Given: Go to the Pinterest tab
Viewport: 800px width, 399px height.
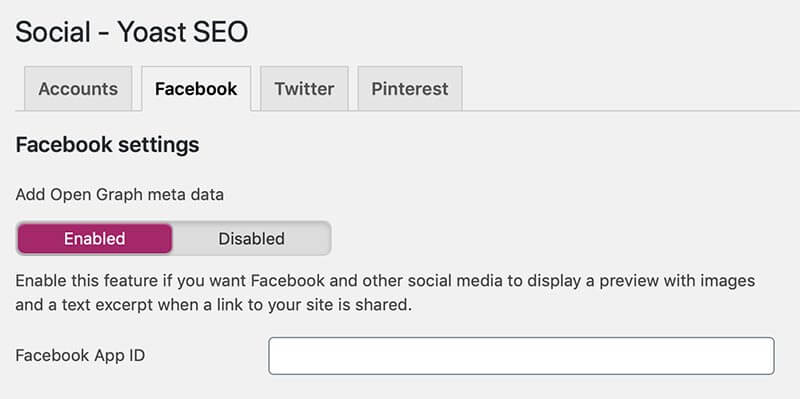Looking at the screenshot, I should pyautogui.click(x=410, y=89).
